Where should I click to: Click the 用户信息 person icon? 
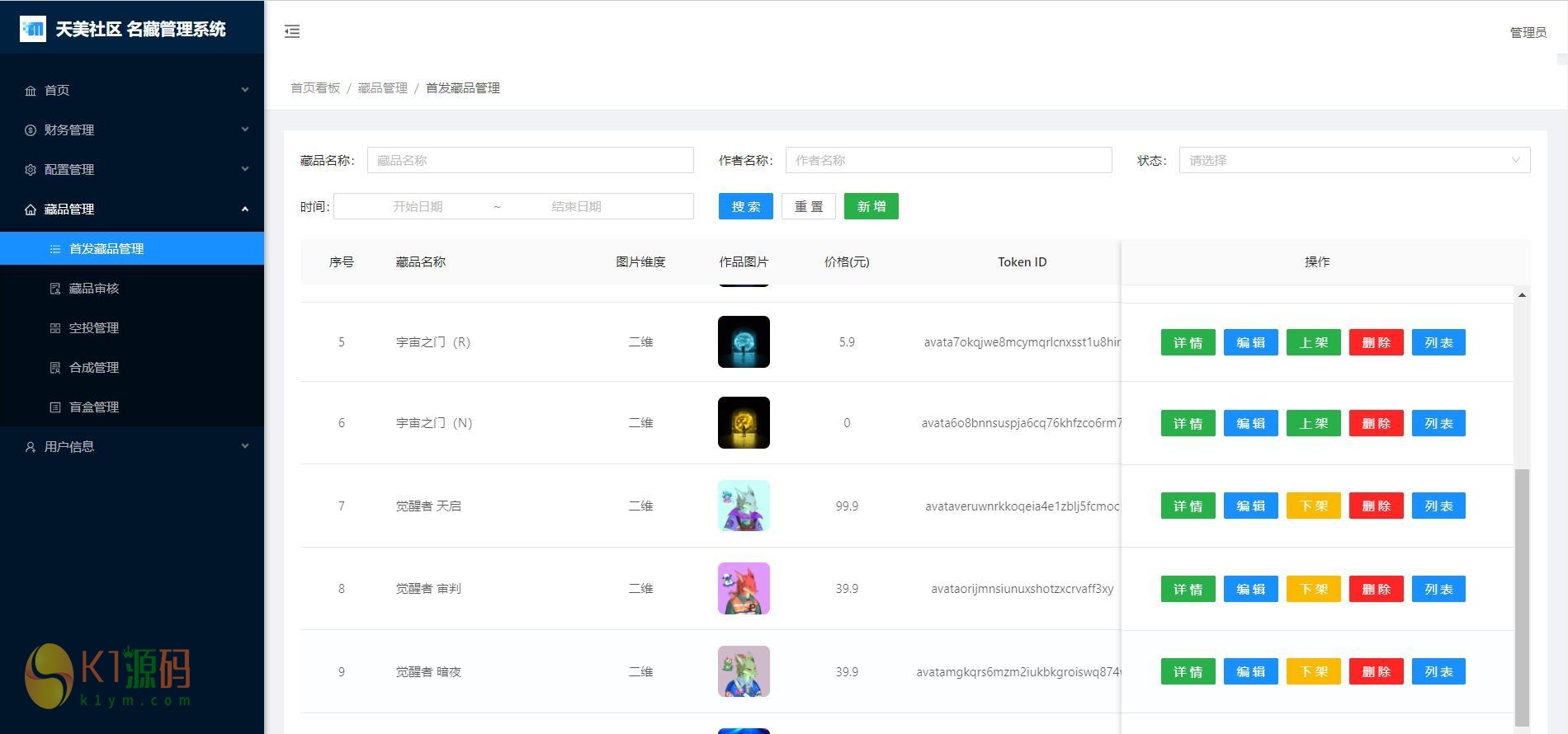(31, 447)
